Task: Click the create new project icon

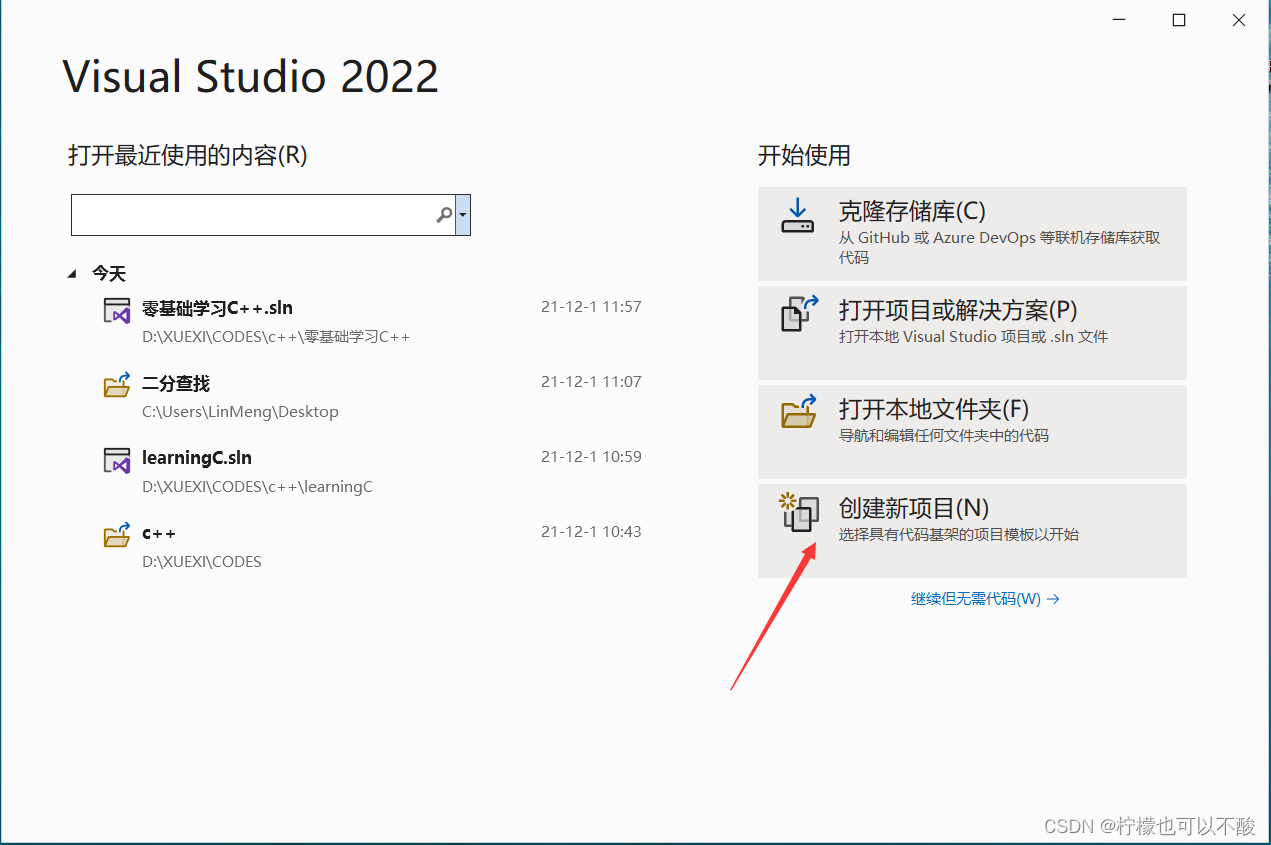Action: click(x=797, y=512)
